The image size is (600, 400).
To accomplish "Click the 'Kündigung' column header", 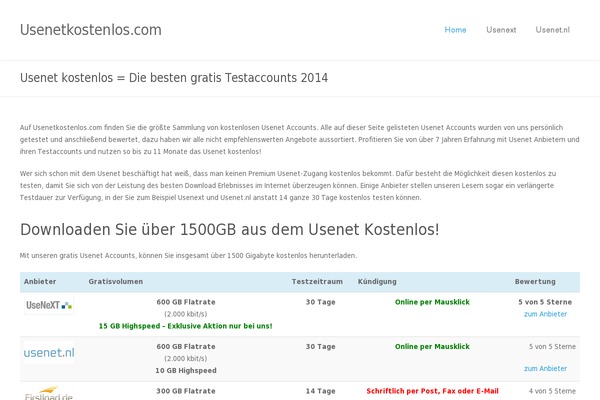I will tap(377, 281).
